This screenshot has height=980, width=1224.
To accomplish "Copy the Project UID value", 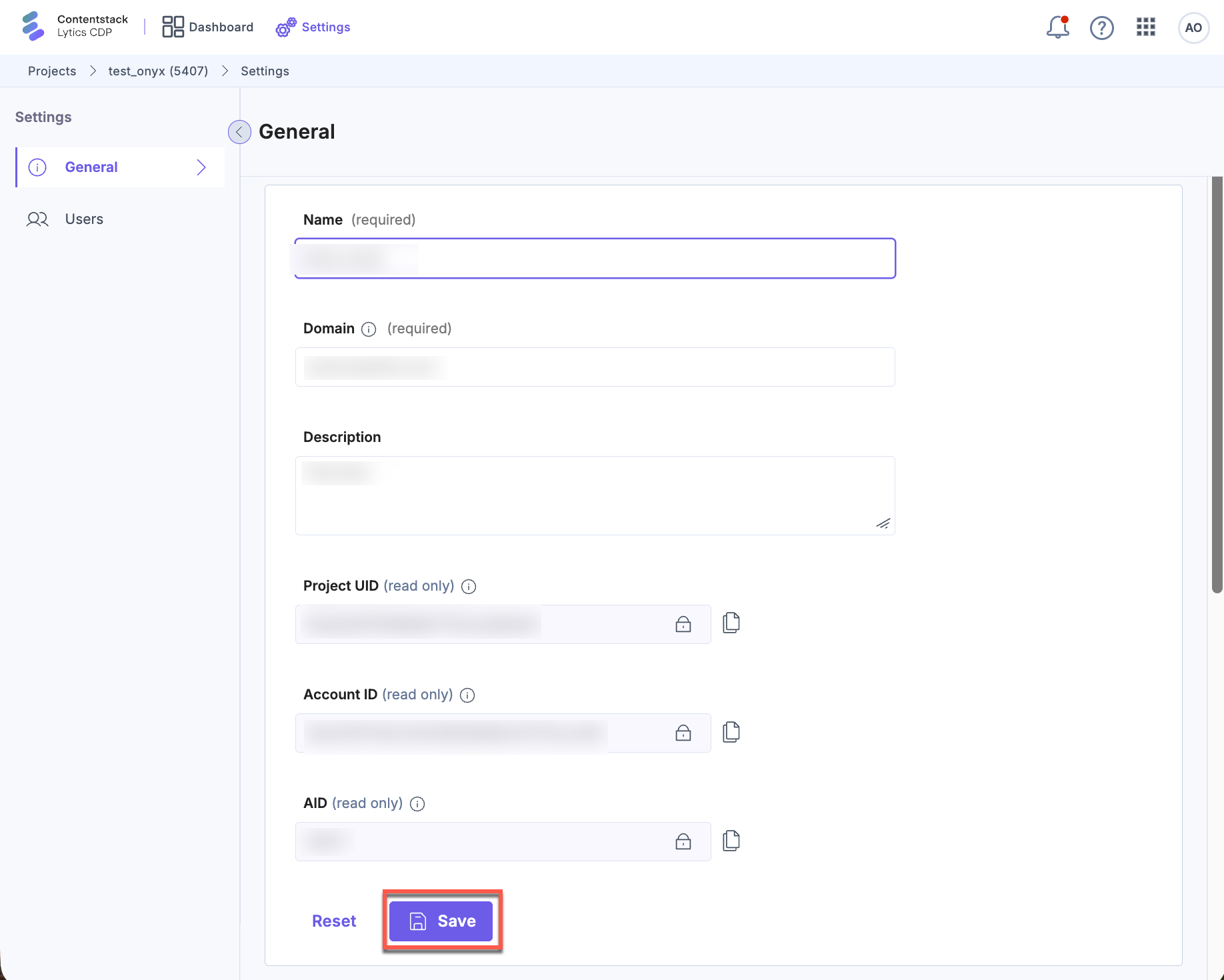I will click(x=731, y=623).
